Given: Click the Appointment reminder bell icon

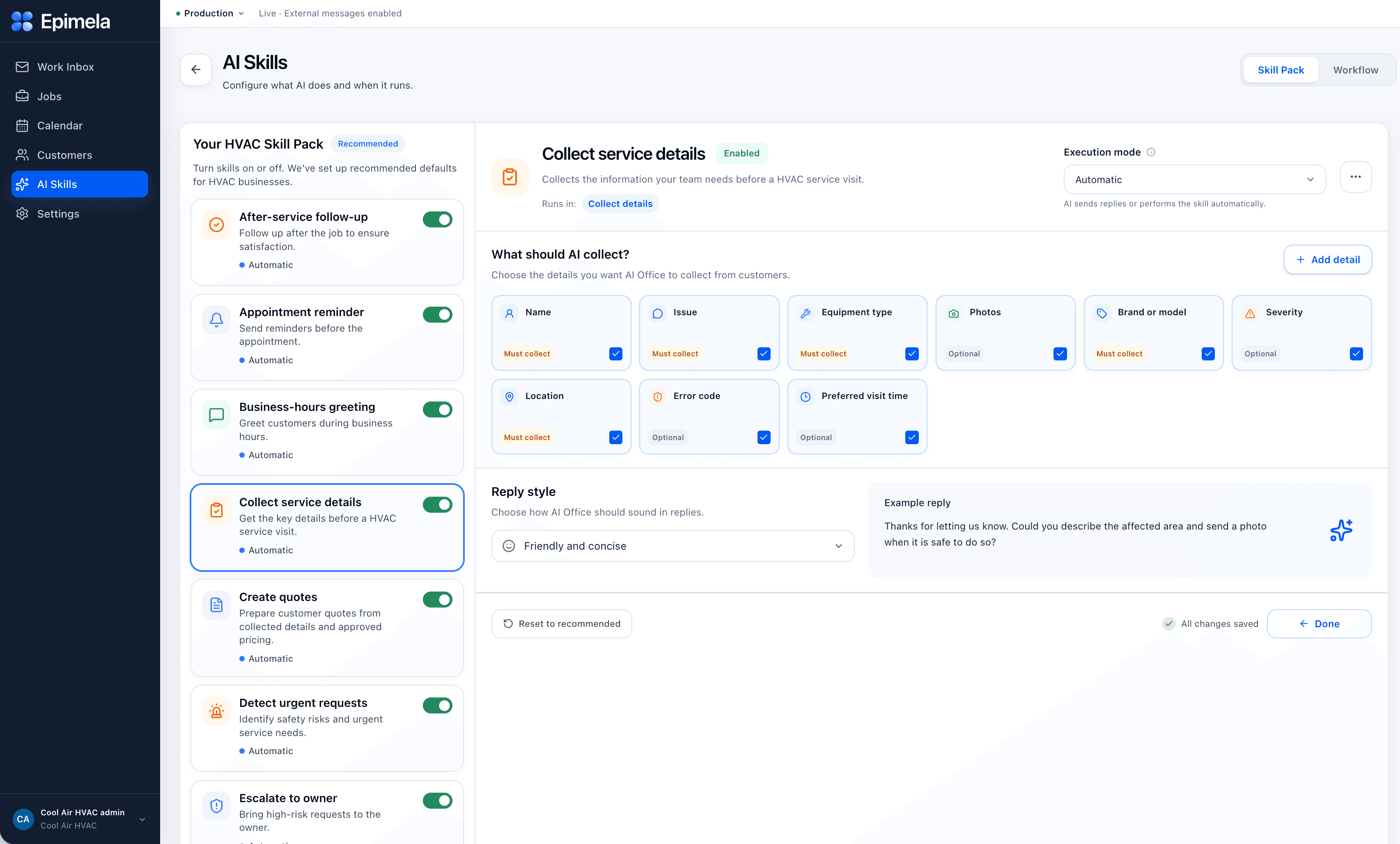Looking at the screenshot, I should click(x=216, y=320).
